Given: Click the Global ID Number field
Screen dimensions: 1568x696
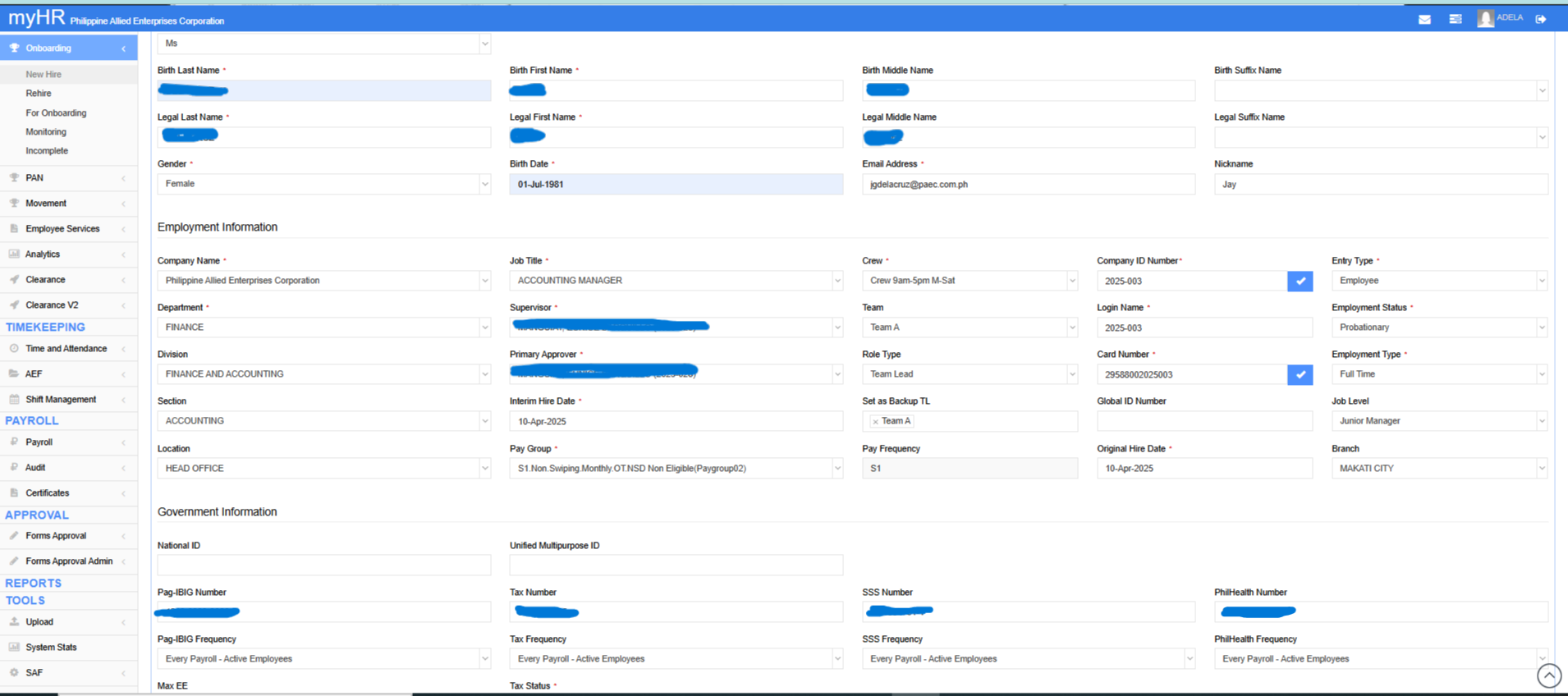Looking at the screenshot, I should point(1204,421).
